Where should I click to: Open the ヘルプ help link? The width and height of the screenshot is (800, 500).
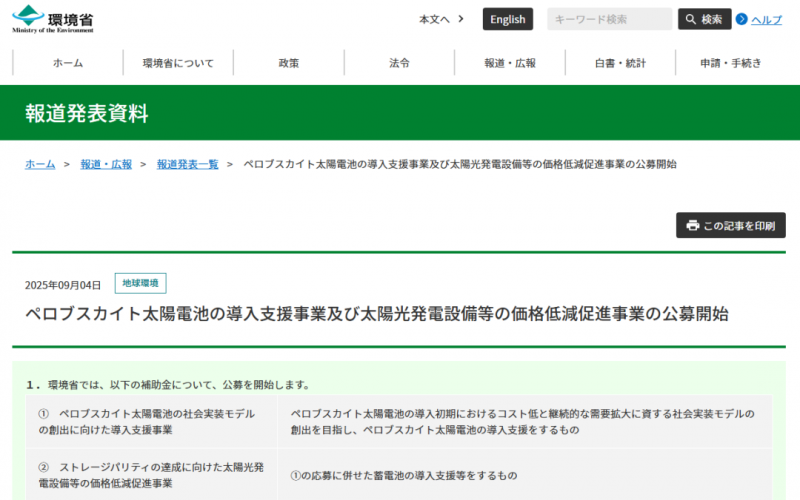pyautogui.click(x=766, y=20)
